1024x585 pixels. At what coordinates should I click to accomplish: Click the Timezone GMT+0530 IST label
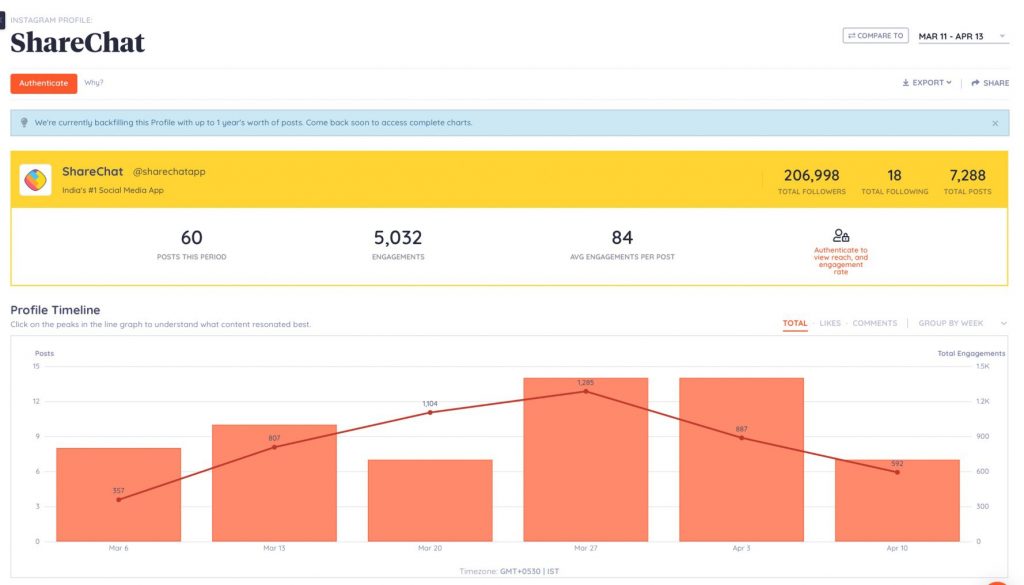(x=509, y=571)
